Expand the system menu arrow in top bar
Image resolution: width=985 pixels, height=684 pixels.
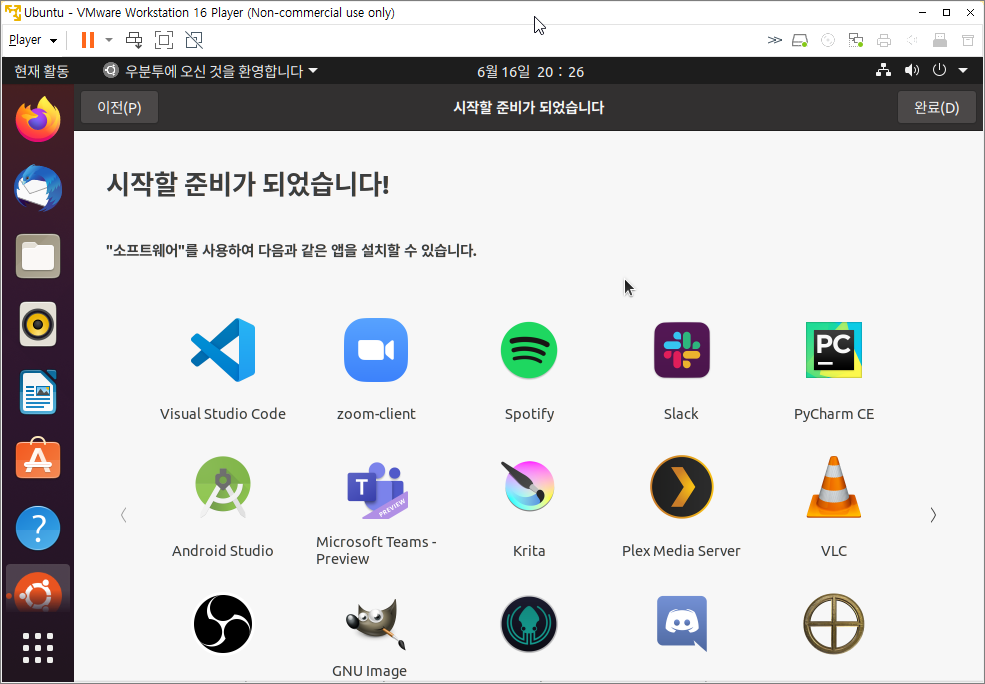tap(963, 70)
